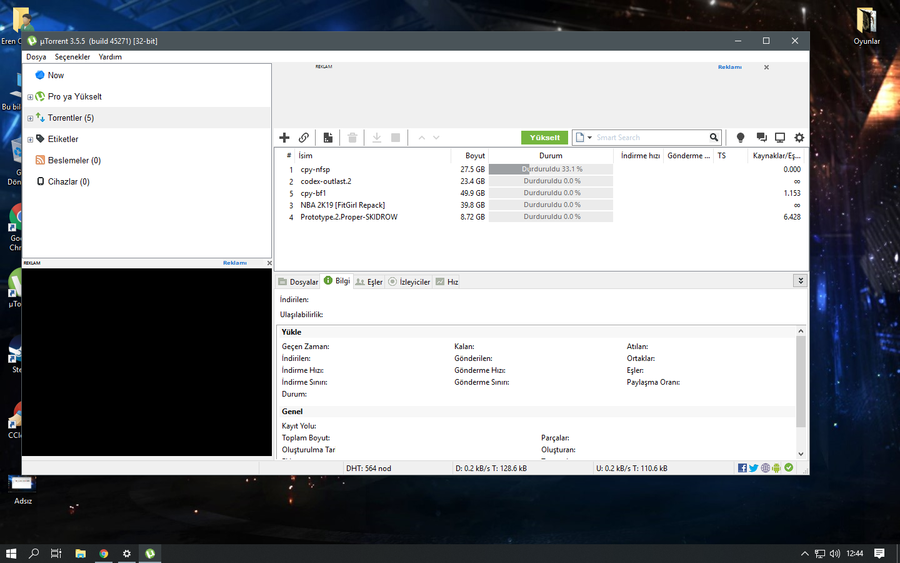The height and width of the screenshot is (563, 900).
Task: Open the lightbulb tips icon
Action: (740, 138)
